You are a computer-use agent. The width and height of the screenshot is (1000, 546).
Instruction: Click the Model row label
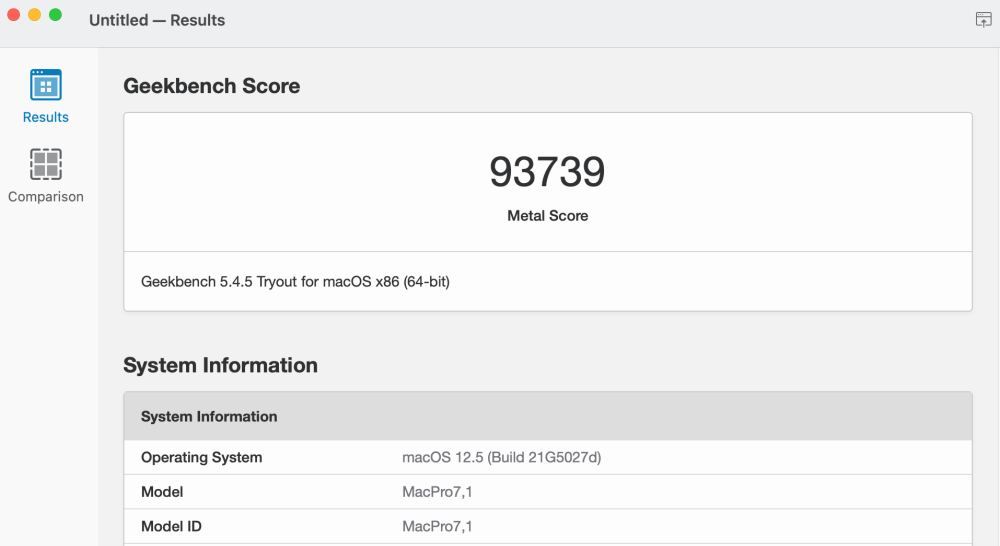click(162, 492)
